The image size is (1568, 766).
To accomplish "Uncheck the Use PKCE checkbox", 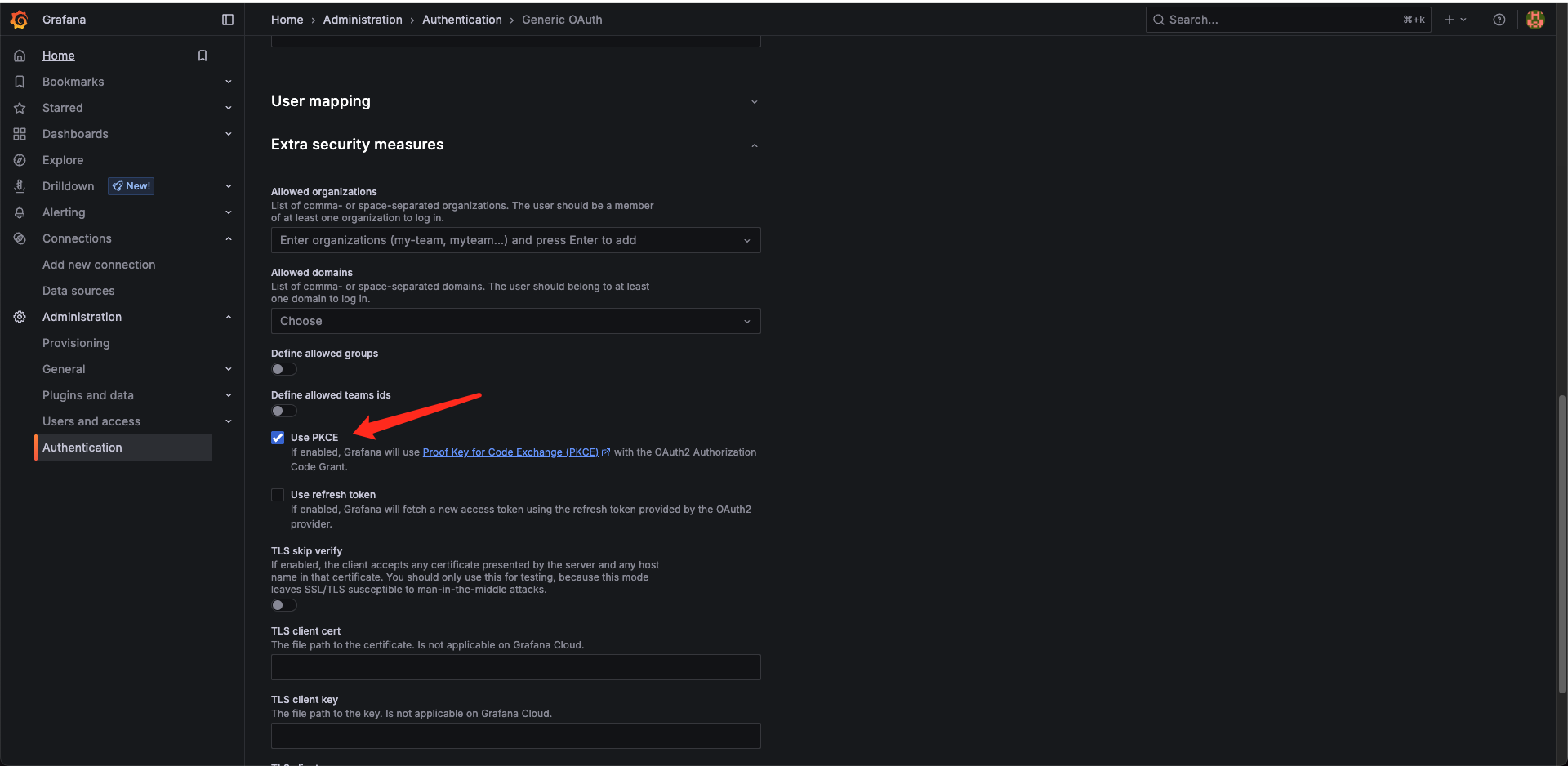I will click(x=278, y=438).
